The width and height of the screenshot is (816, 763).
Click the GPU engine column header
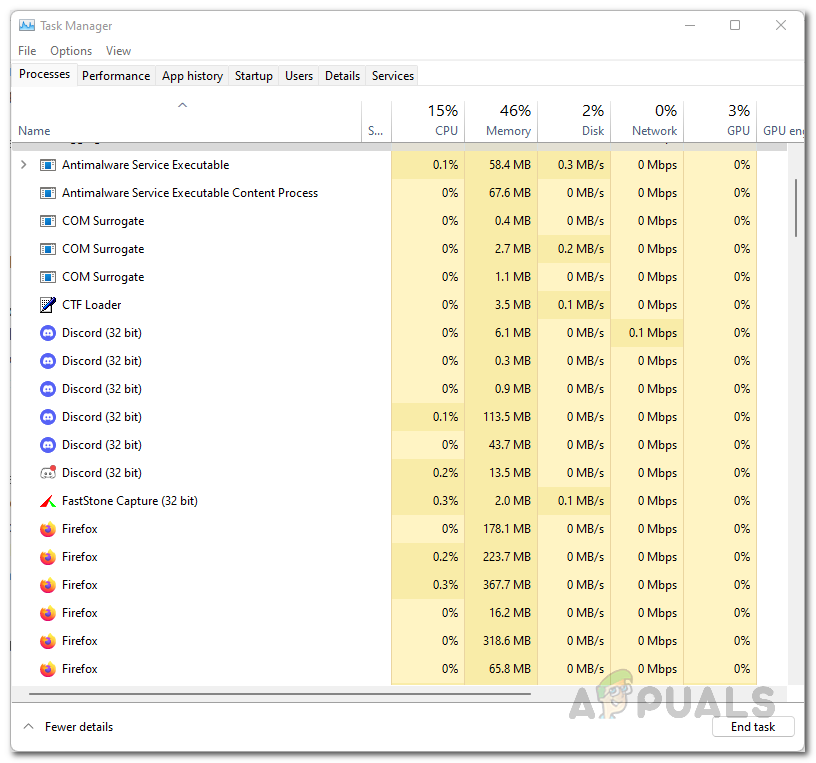click(781, 121)
